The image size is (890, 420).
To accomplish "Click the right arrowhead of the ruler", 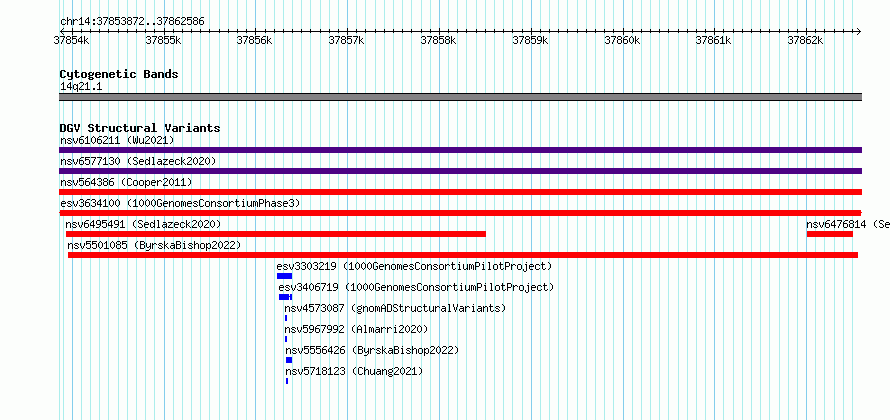I will pyautogui.click(x=859, y=31).
